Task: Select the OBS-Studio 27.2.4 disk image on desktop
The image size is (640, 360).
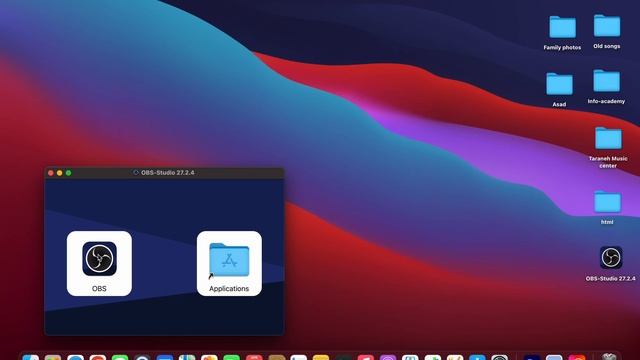Action: [611, 258]
